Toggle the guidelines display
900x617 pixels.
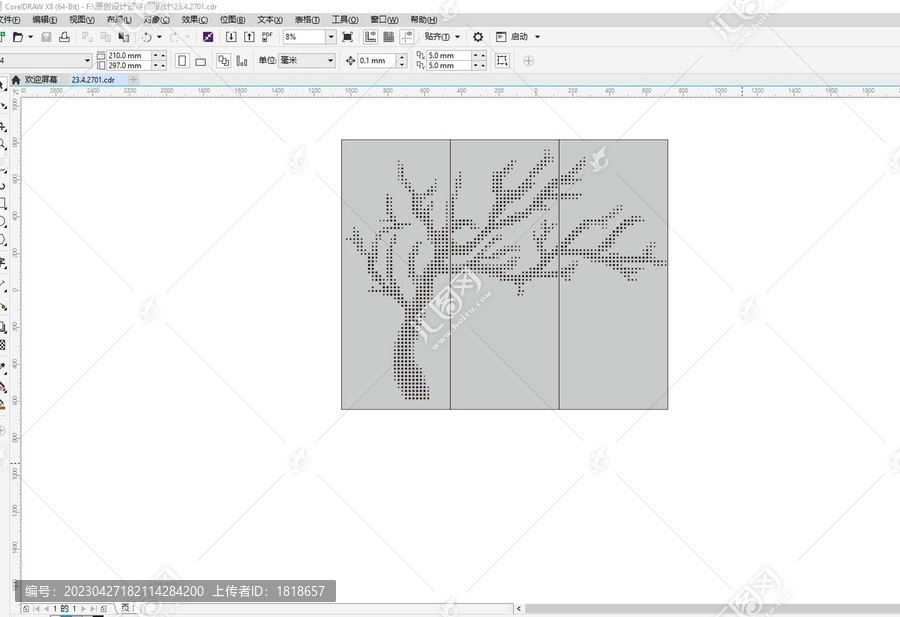coord(407,37)
